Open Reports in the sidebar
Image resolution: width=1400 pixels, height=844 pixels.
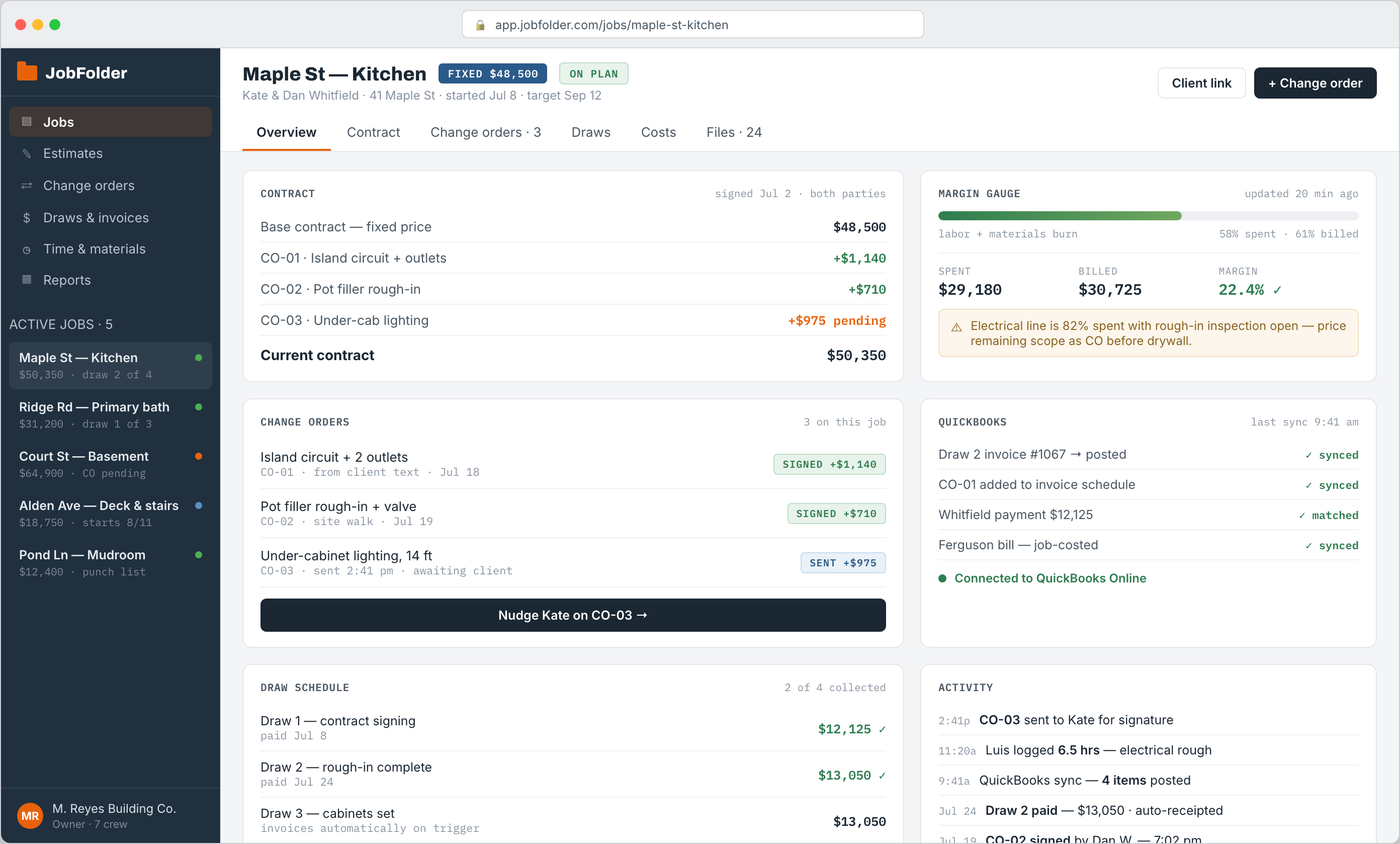tap(110, 280)
